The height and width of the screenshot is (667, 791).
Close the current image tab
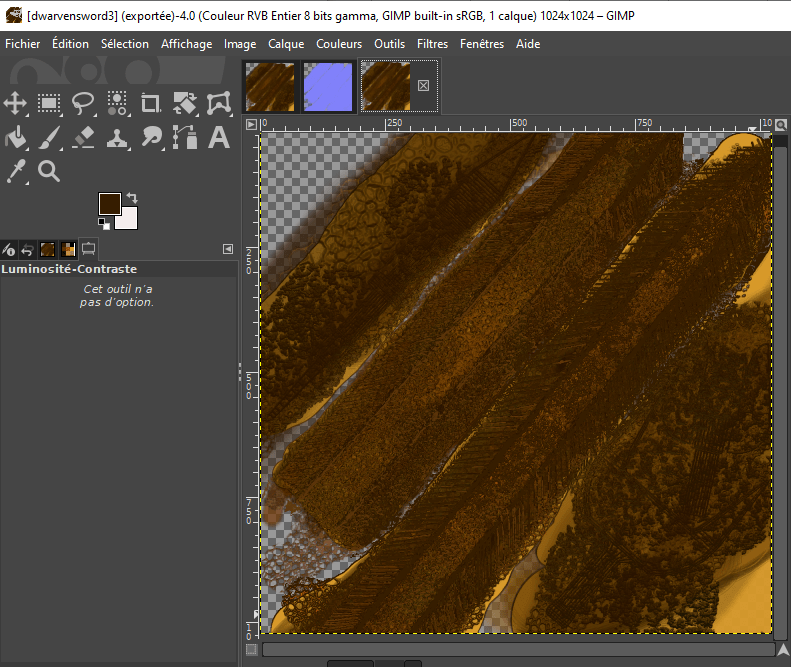pos(423,86)
